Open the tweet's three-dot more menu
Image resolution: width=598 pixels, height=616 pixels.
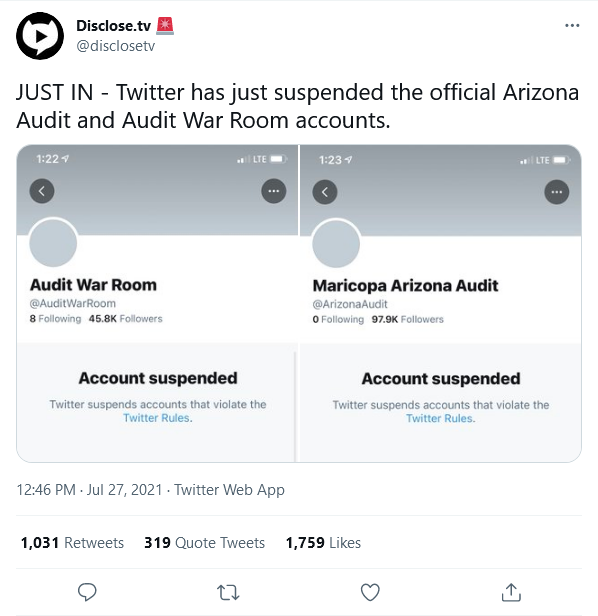coord(572,26)
